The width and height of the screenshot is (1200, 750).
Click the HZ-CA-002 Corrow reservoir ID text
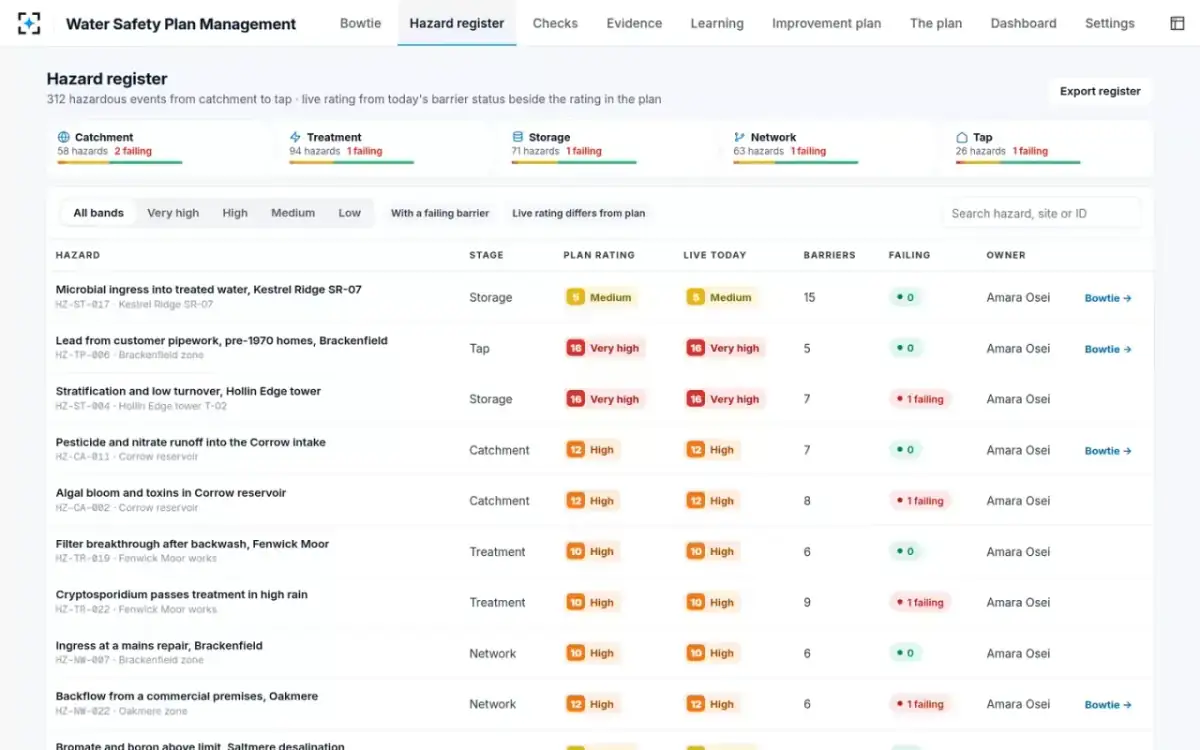coord(127,508)
